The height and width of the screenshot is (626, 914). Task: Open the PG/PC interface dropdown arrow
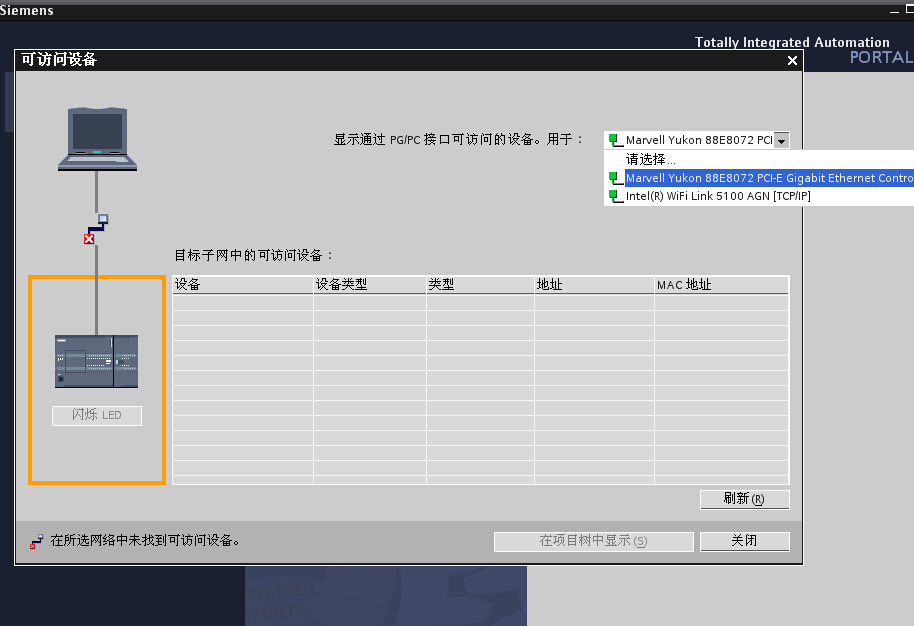[781, 141]
